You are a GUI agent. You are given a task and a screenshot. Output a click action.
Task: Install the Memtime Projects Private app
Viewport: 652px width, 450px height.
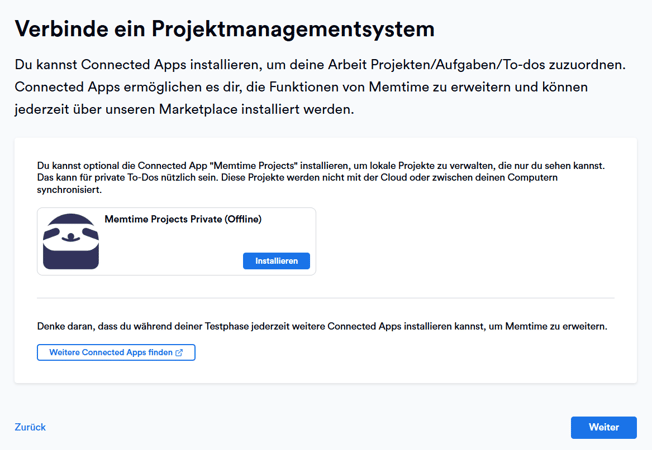[276, 261]
